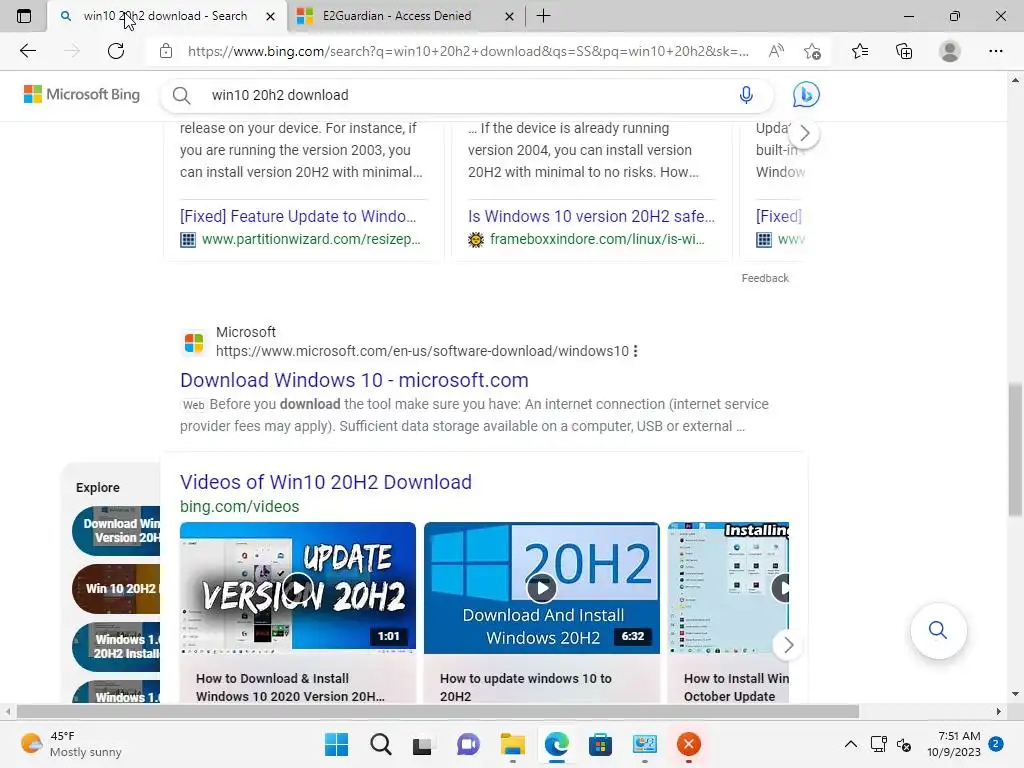The image size is (1024, 768).
Task: Advance the video carousel to next
Action: [x=788, y=645]
